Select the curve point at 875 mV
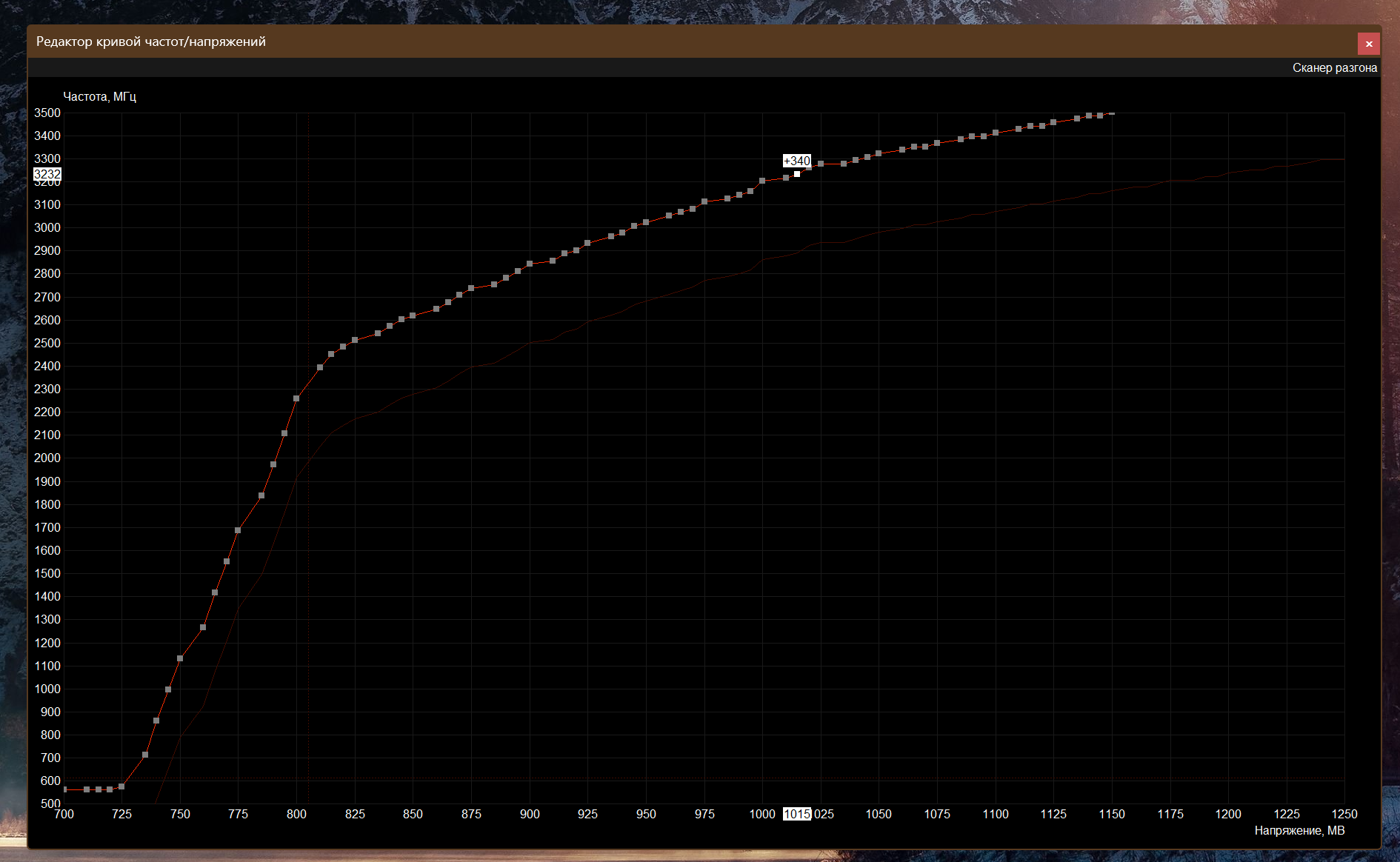 tap(471, 288)
